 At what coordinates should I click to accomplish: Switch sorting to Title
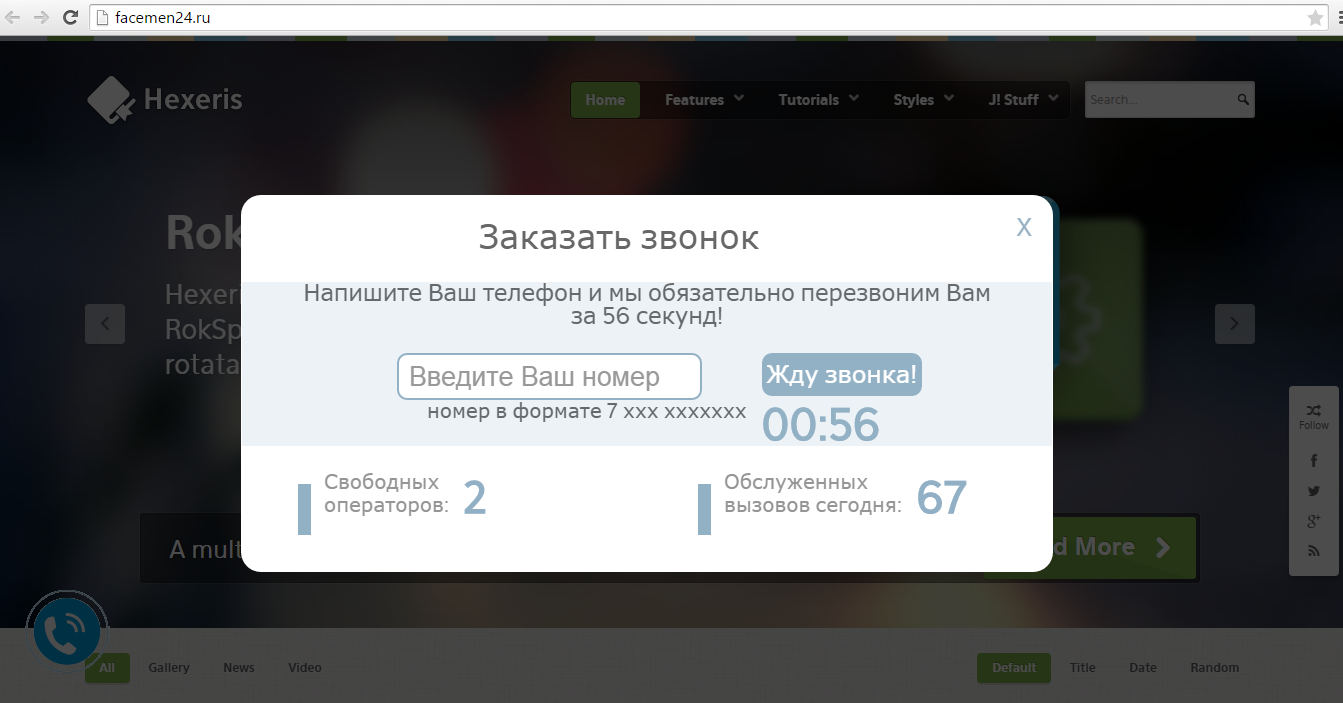pyautogui.click(x=1082, y=667)
